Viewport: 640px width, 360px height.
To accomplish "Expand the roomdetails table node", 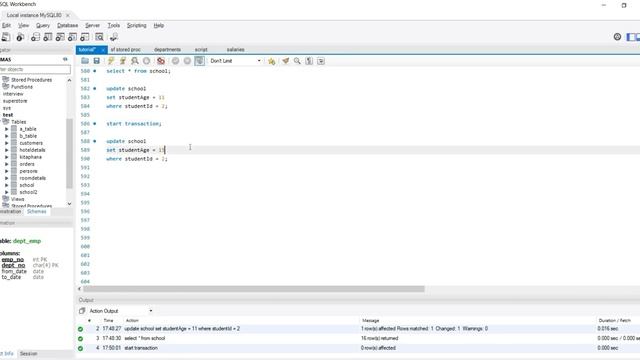I will click(7, 178).
